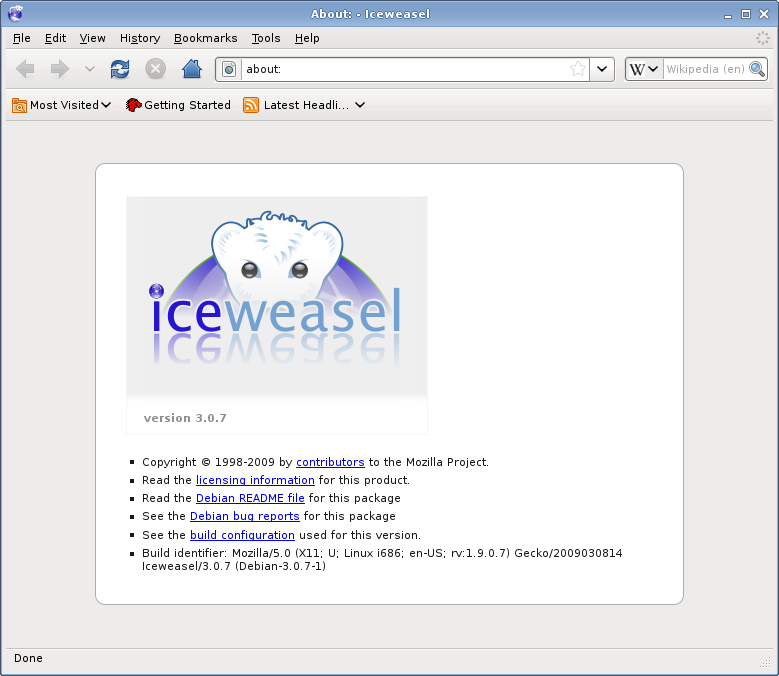The width and height of the screenshot is (779, 676).
Task: Open the File menu
Action: (21, 38)
